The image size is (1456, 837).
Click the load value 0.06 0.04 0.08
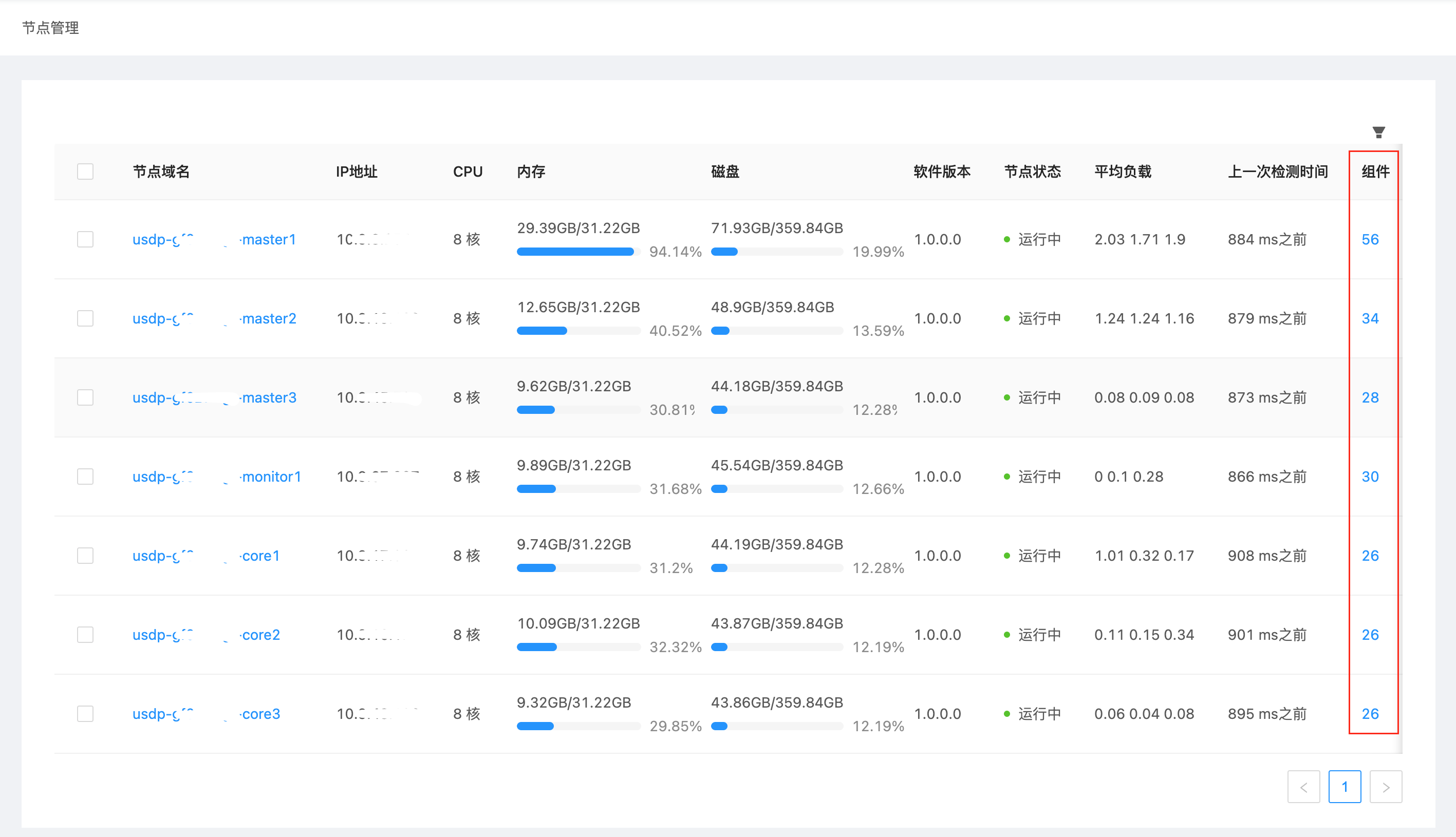[x=1144, y=713]
